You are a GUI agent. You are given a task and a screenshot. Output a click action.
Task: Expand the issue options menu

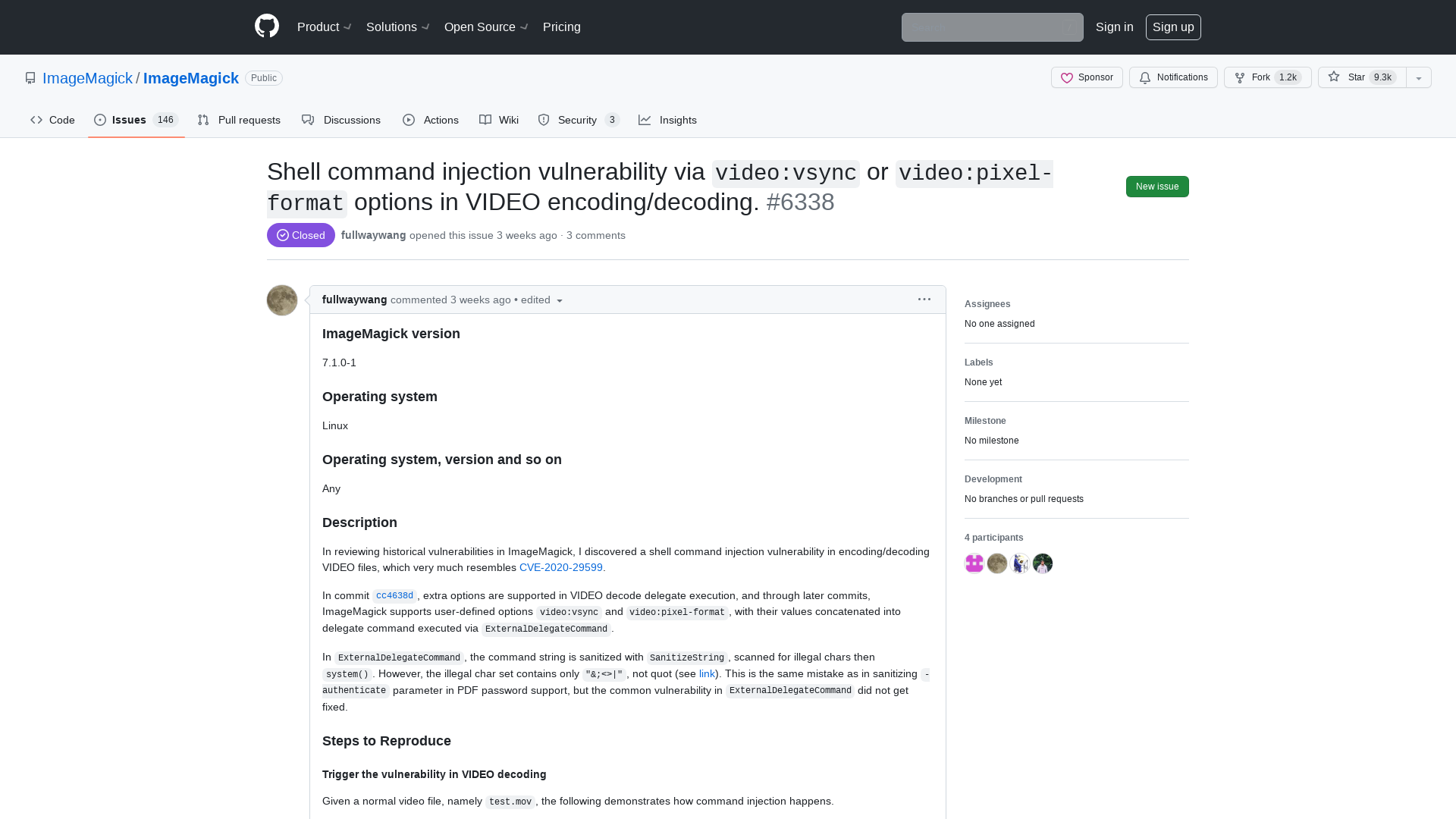(923, 299)
